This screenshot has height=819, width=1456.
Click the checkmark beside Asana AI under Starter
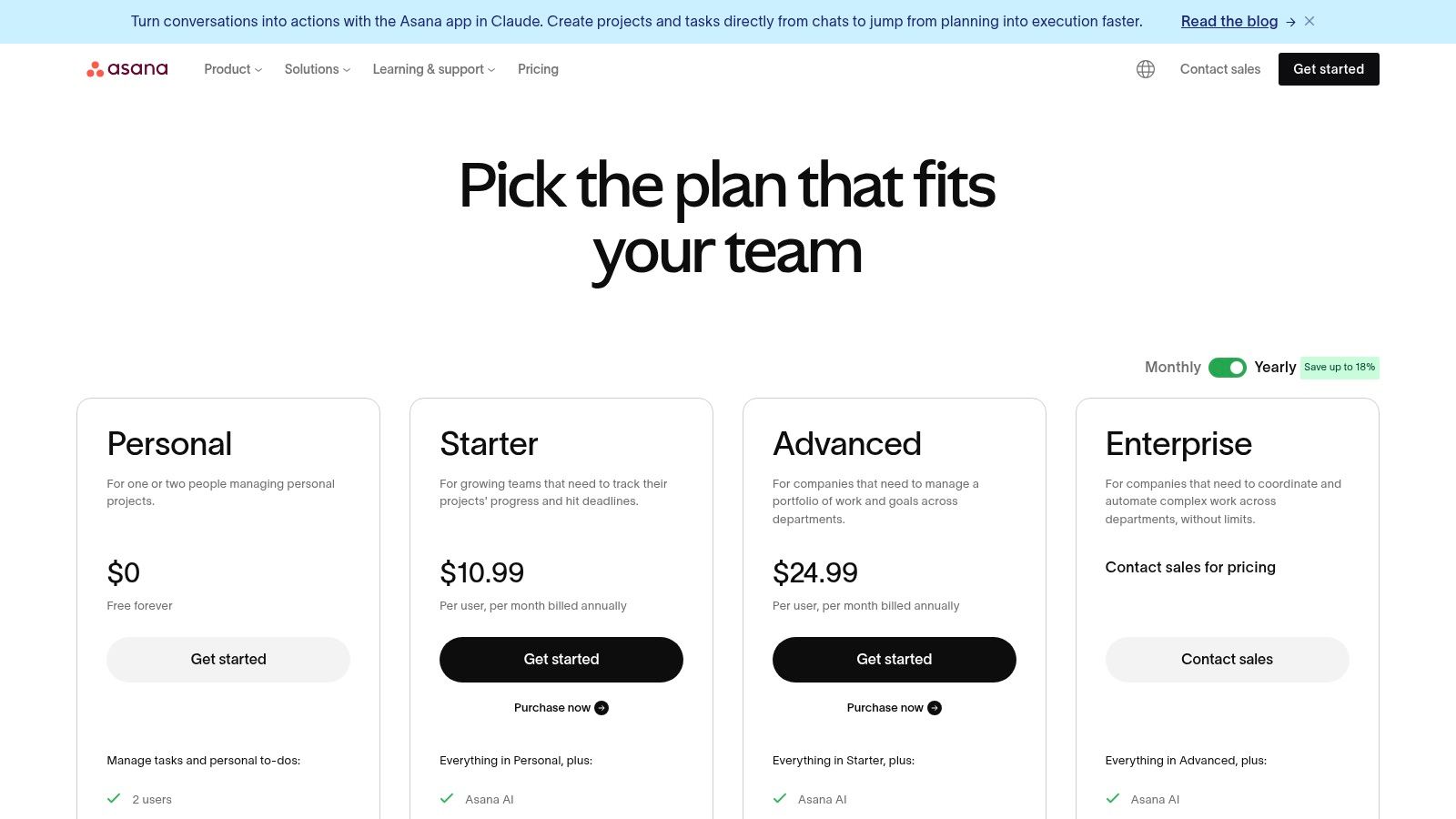point(446,798)
